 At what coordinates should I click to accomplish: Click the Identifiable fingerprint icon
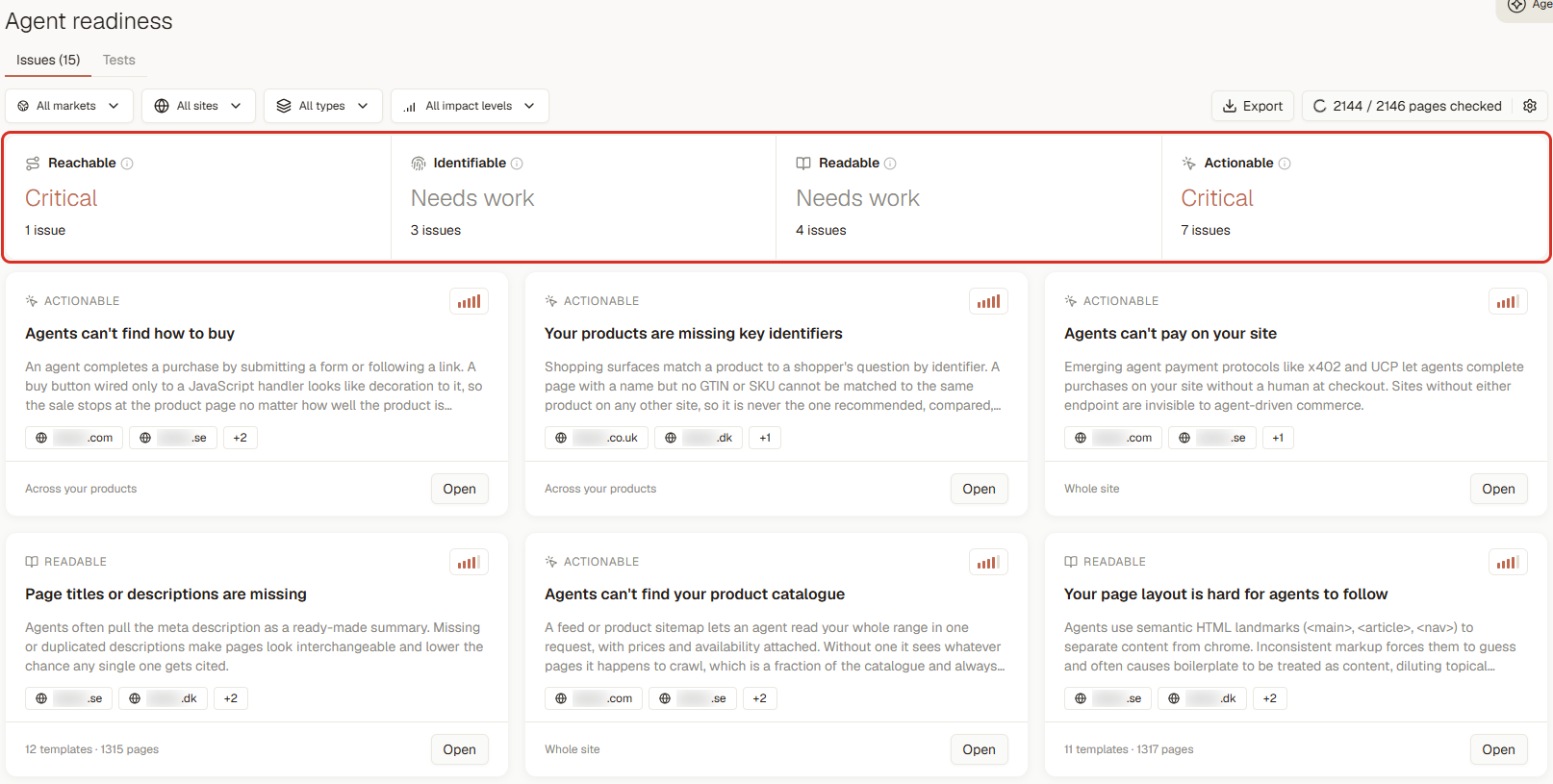pyautogui.click(x=418, y=163)
